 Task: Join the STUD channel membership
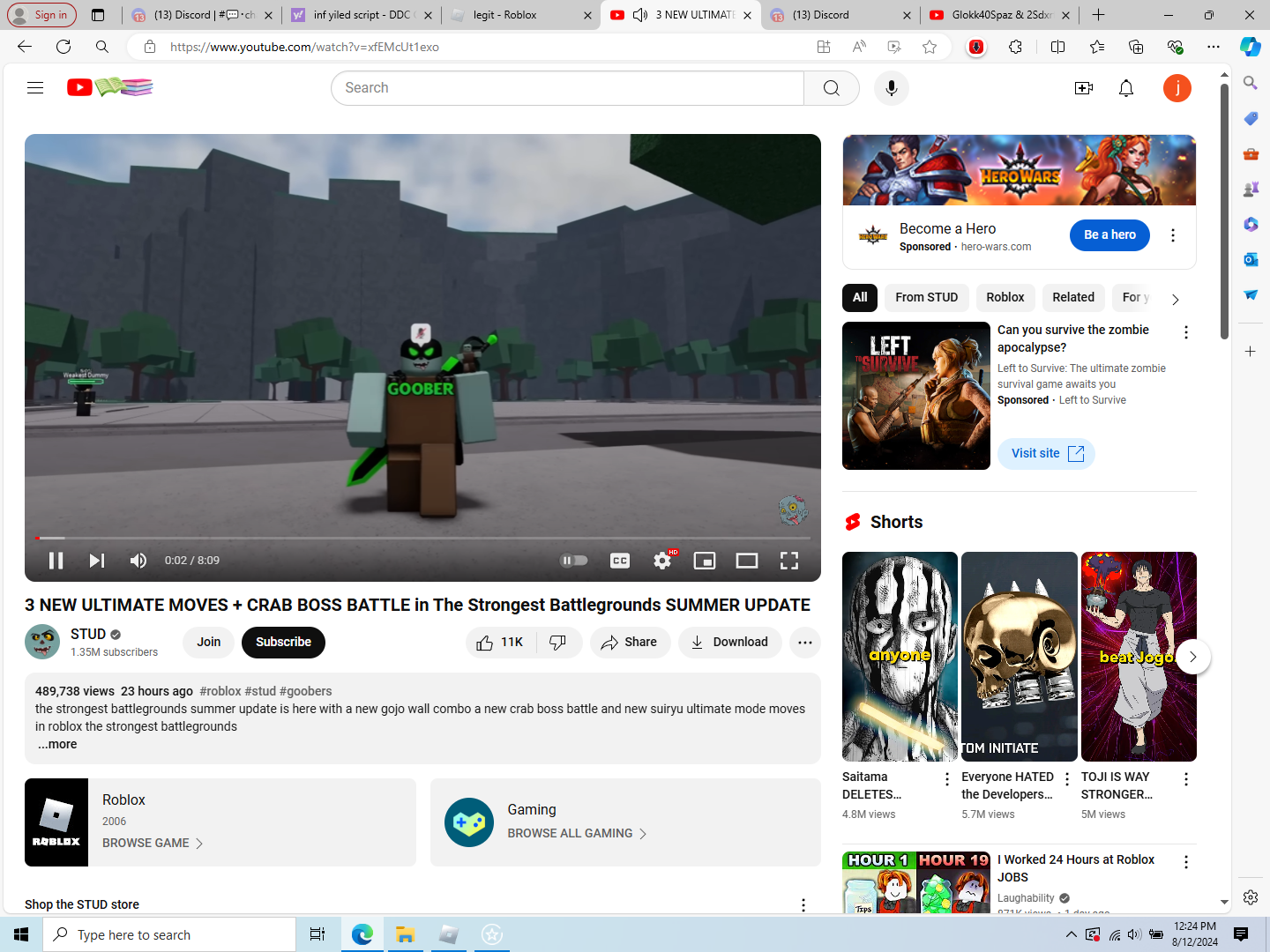coord(209,643)
